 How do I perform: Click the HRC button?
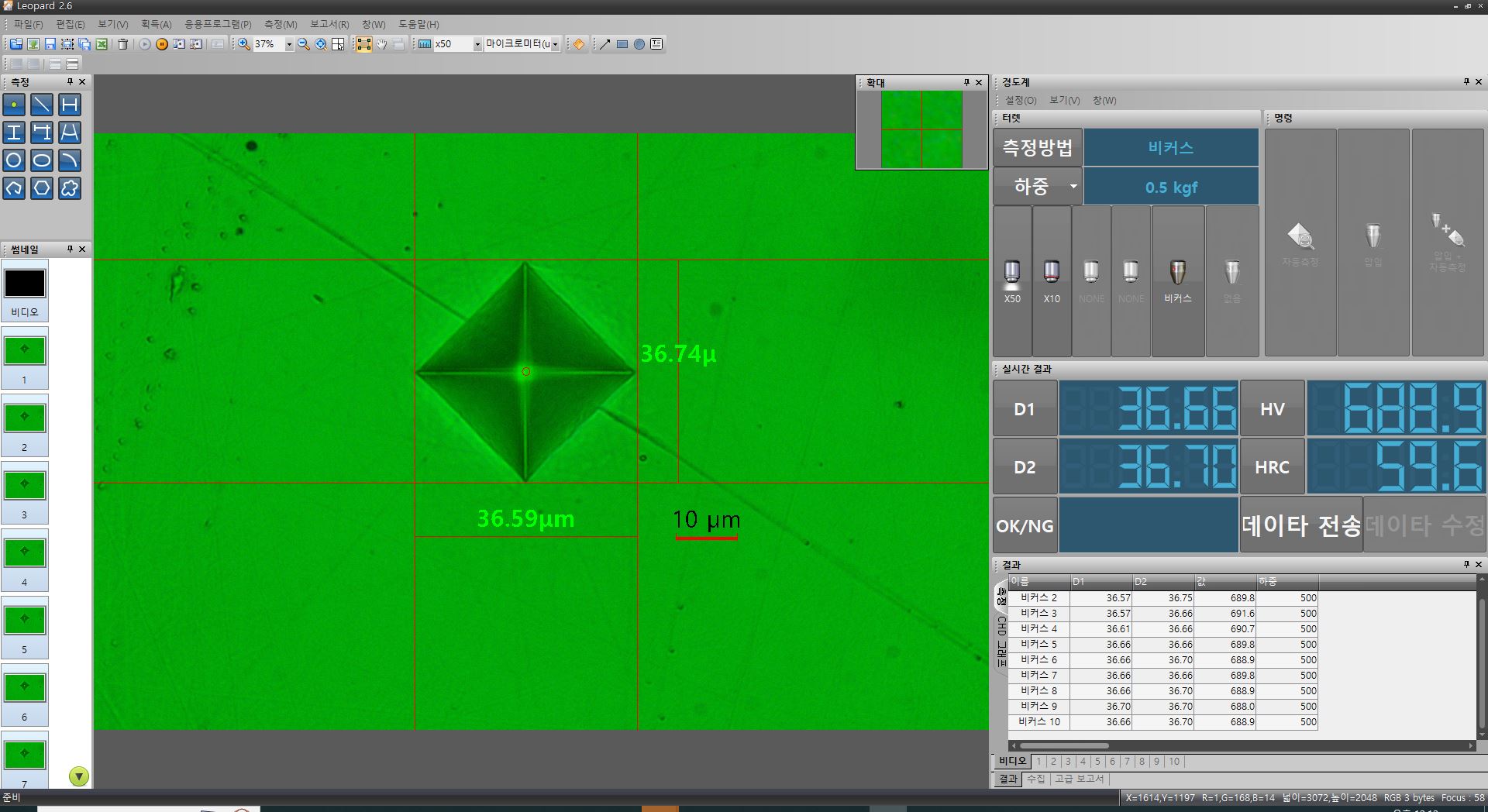tap(1272, 466)
